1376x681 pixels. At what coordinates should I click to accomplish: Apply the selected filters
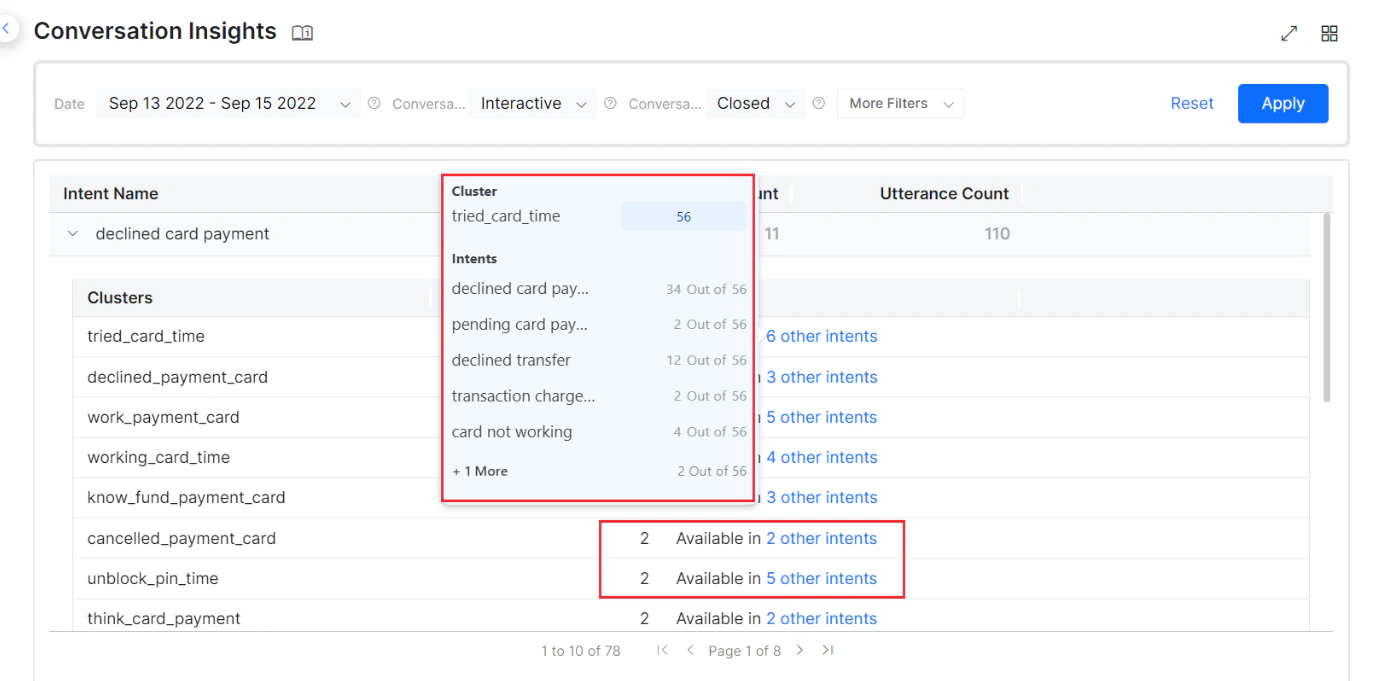(x=1283, y=103)
